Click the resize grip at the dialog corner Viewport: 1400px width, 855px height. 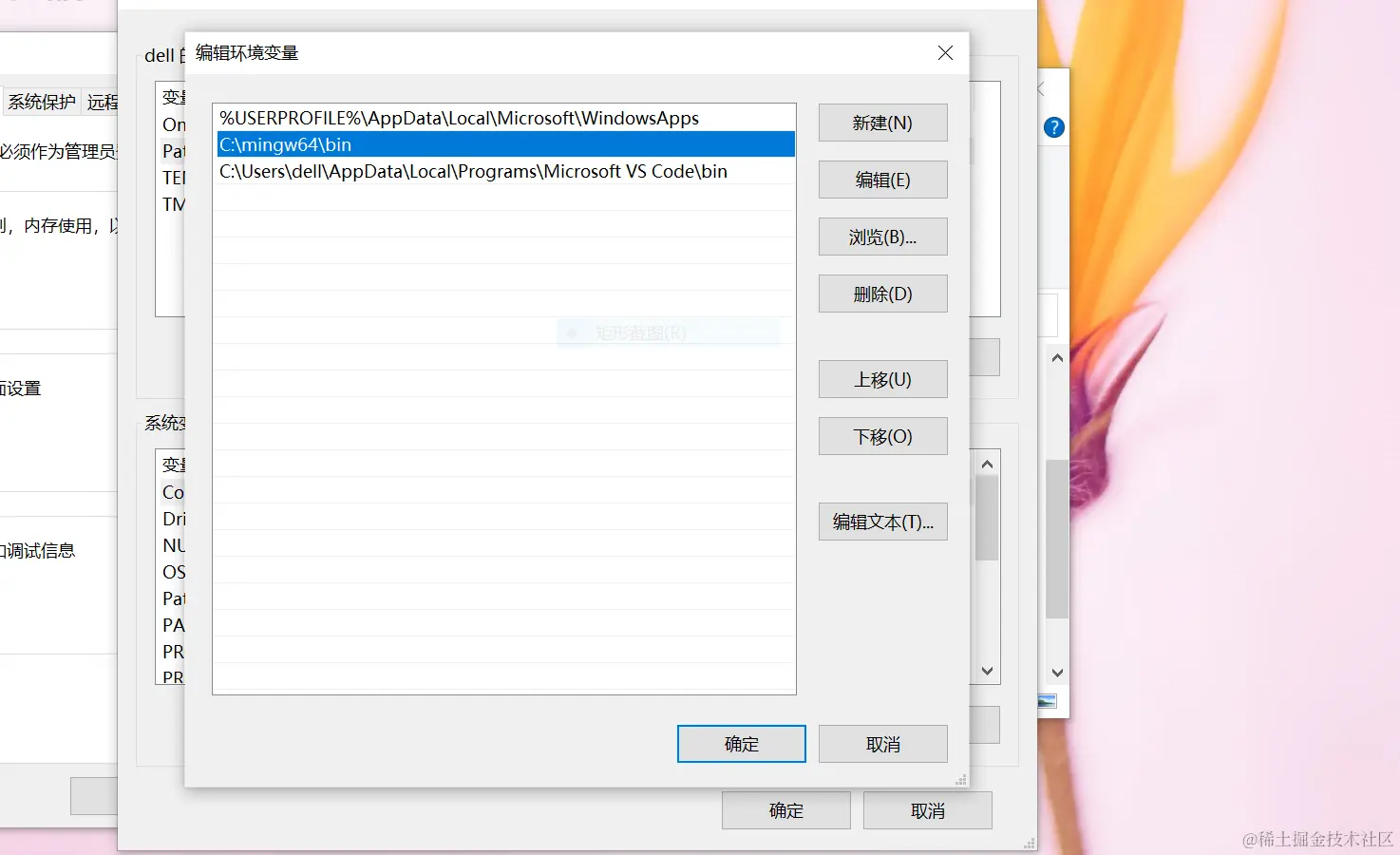(x=961, y=779)
